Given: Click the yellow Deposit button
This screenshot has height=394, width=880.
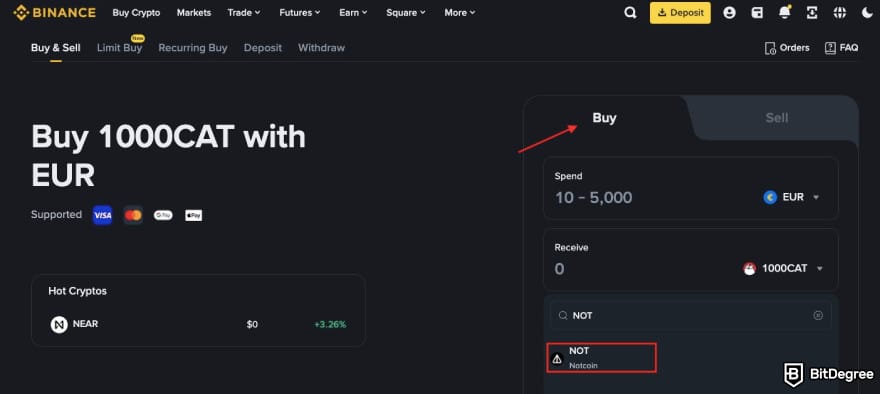Looking at the screenshot, I should (680, 12).
